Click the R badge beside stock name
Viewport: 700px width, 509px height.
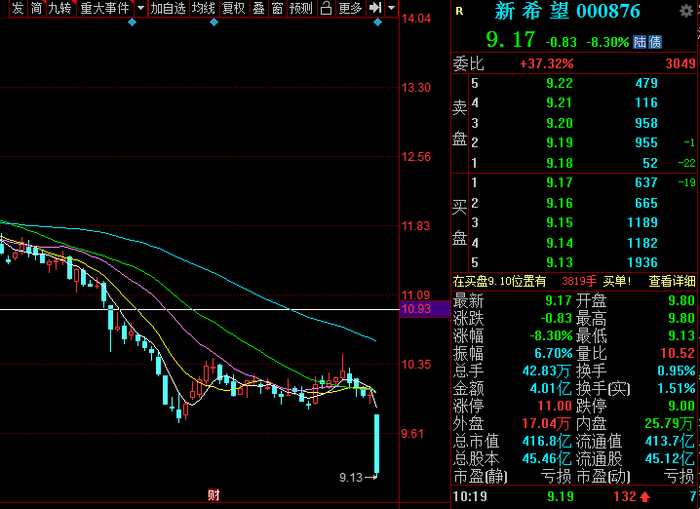(459, 12)
